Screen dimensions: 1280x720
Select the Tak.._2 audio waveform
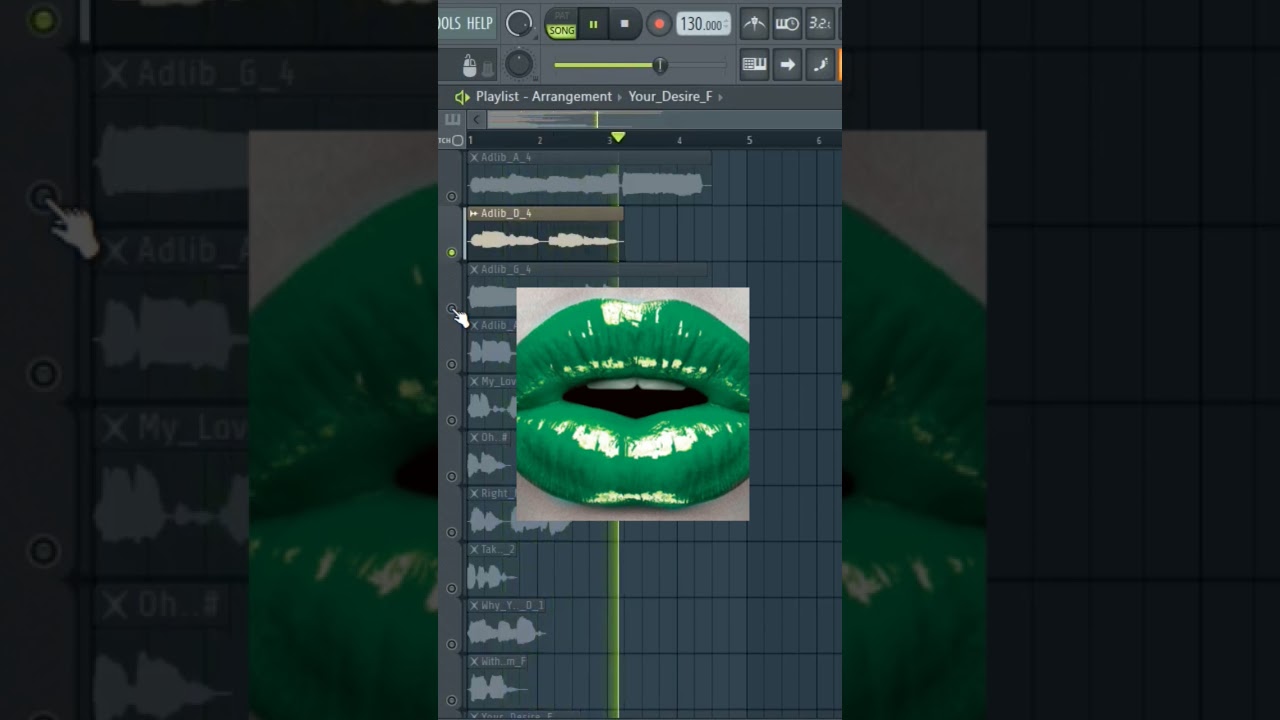pos(493,576)
